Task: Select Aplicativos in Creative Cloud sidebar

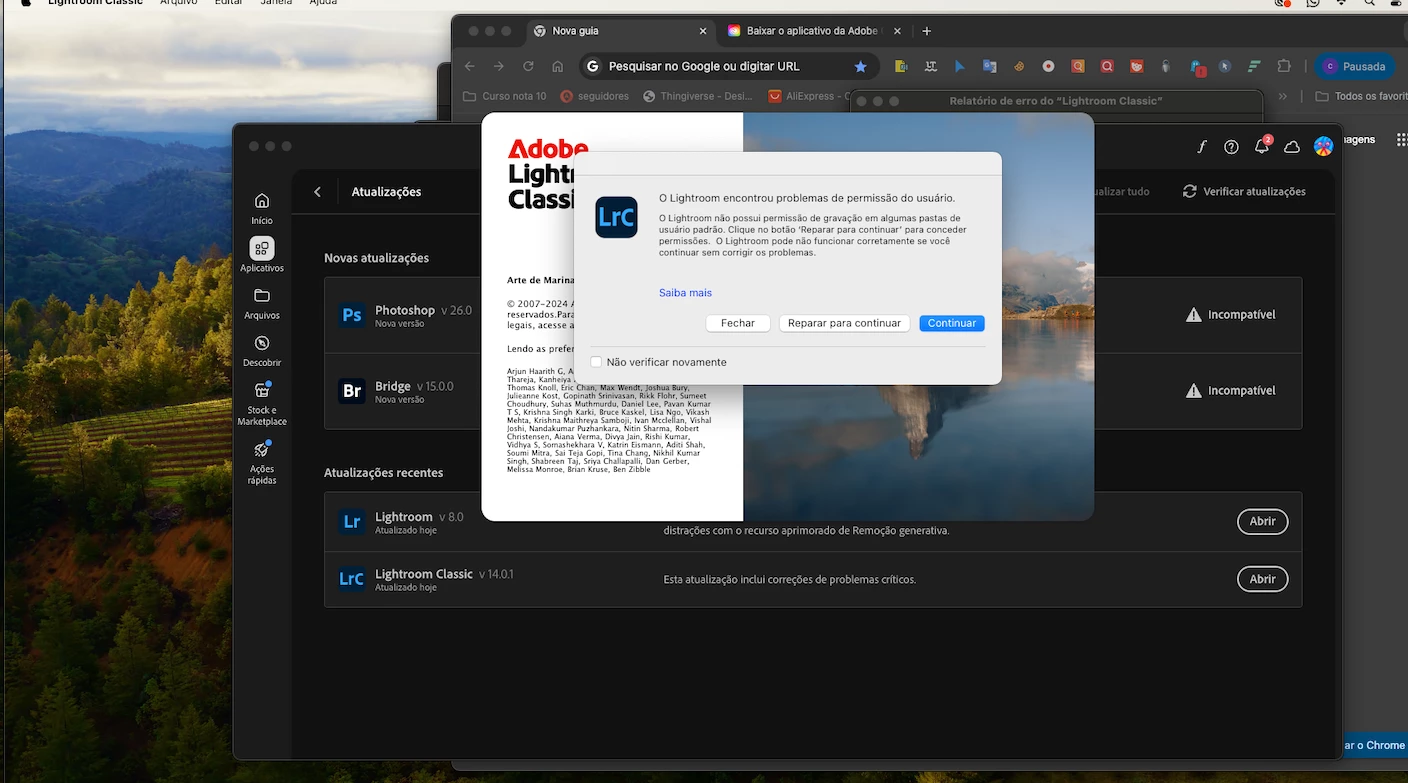Action: [262, 255]
